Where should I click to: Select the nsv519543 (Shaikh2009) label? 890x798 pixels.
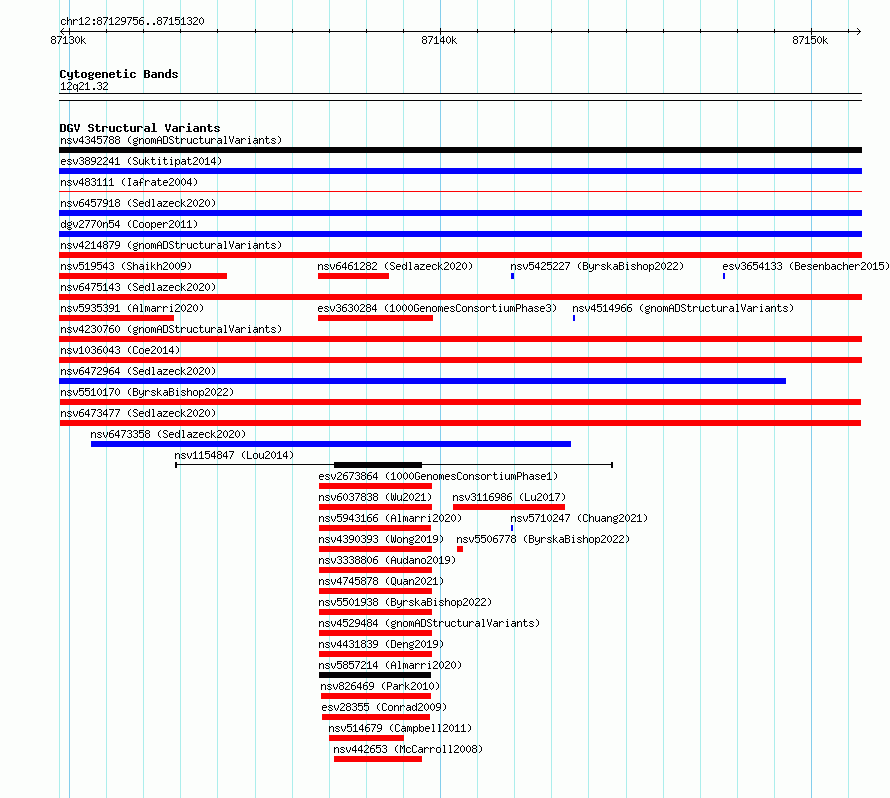126,266
